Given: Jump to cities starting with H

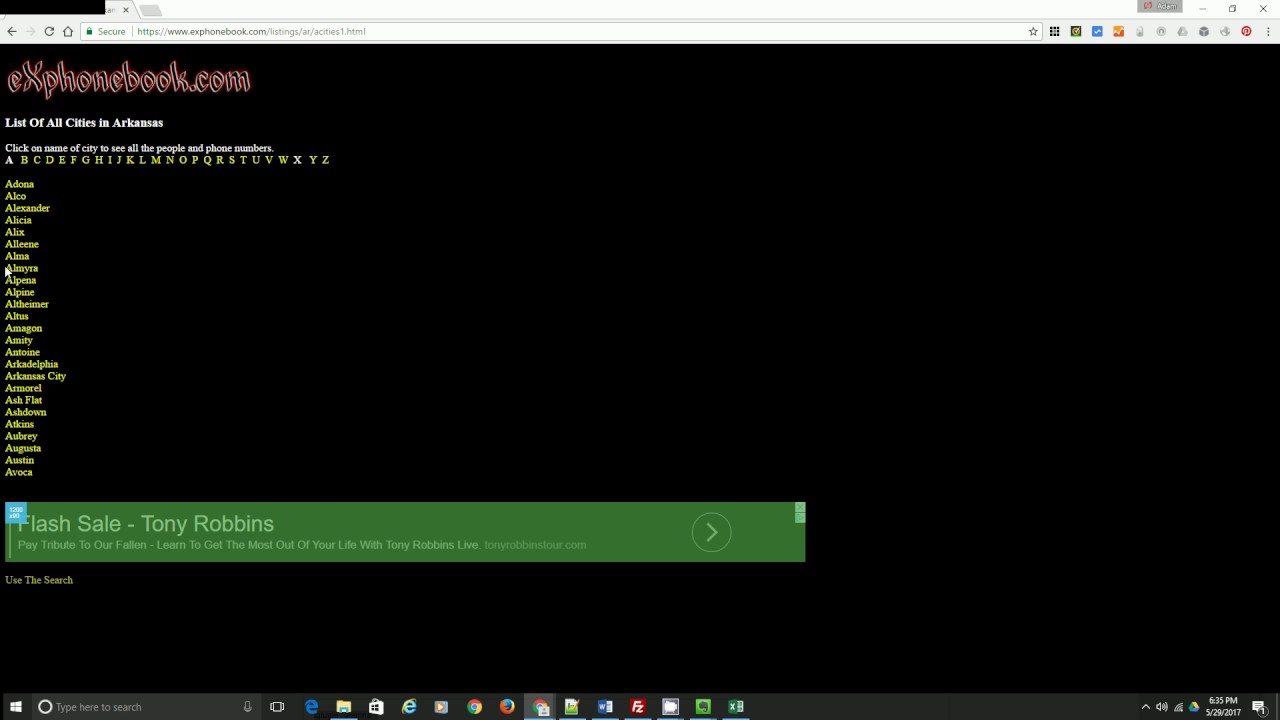Looking at the screenshot, I should 98,160.
